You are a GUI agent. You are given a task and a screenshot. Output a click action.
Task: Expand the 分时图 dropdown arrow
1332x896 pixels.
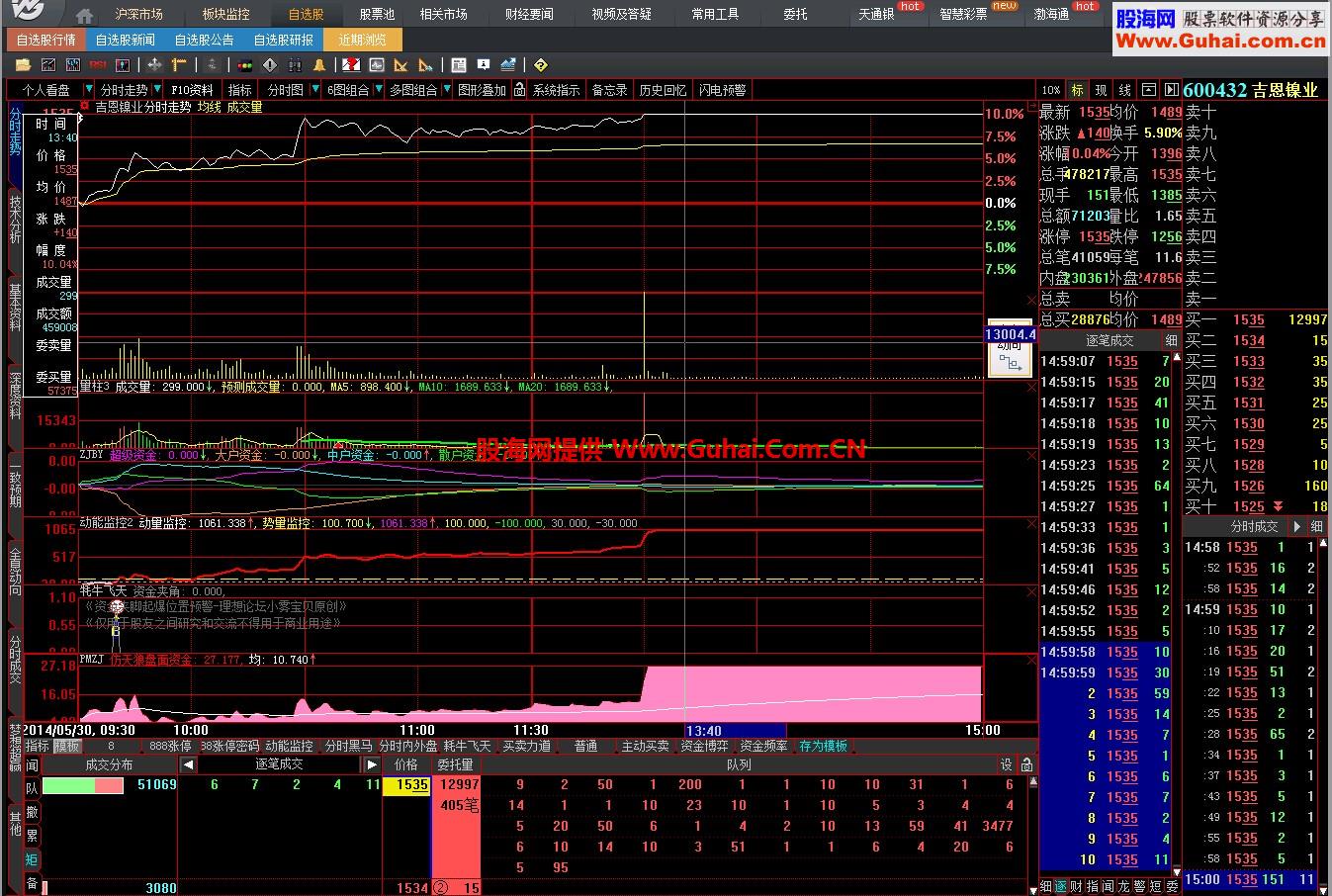point(314,90)
